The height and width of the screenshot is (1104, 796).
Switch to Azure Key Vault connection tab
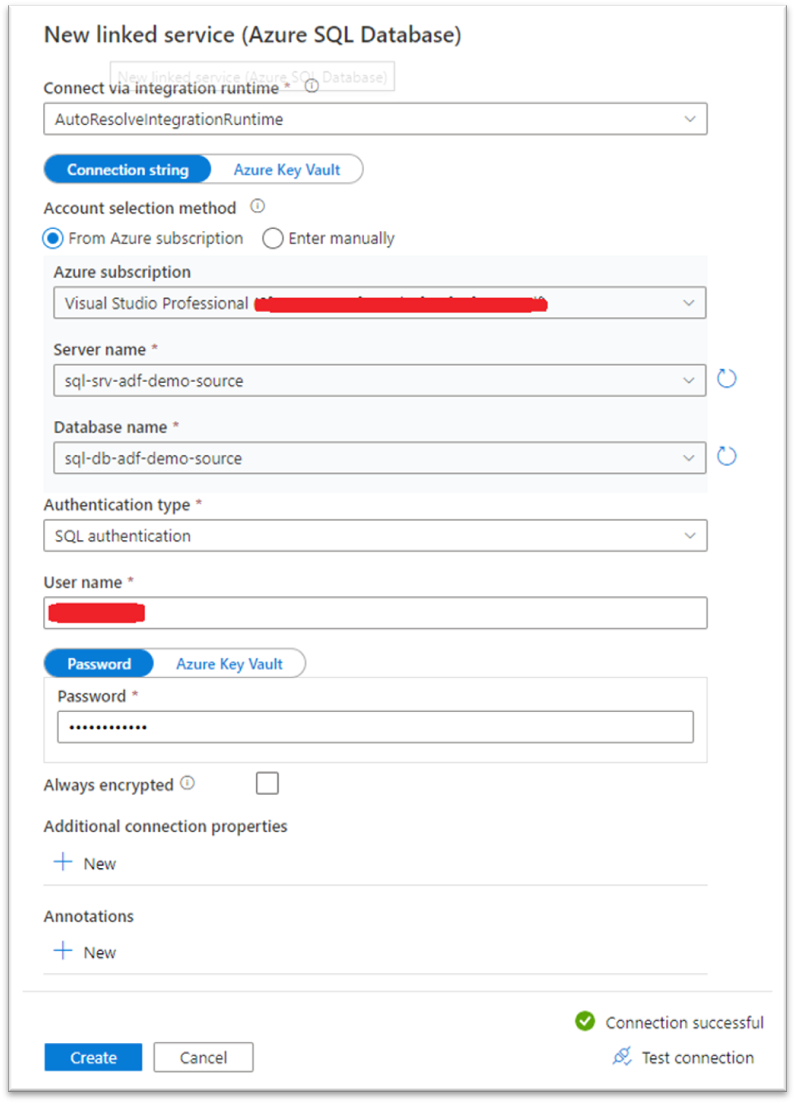(287, 170)
